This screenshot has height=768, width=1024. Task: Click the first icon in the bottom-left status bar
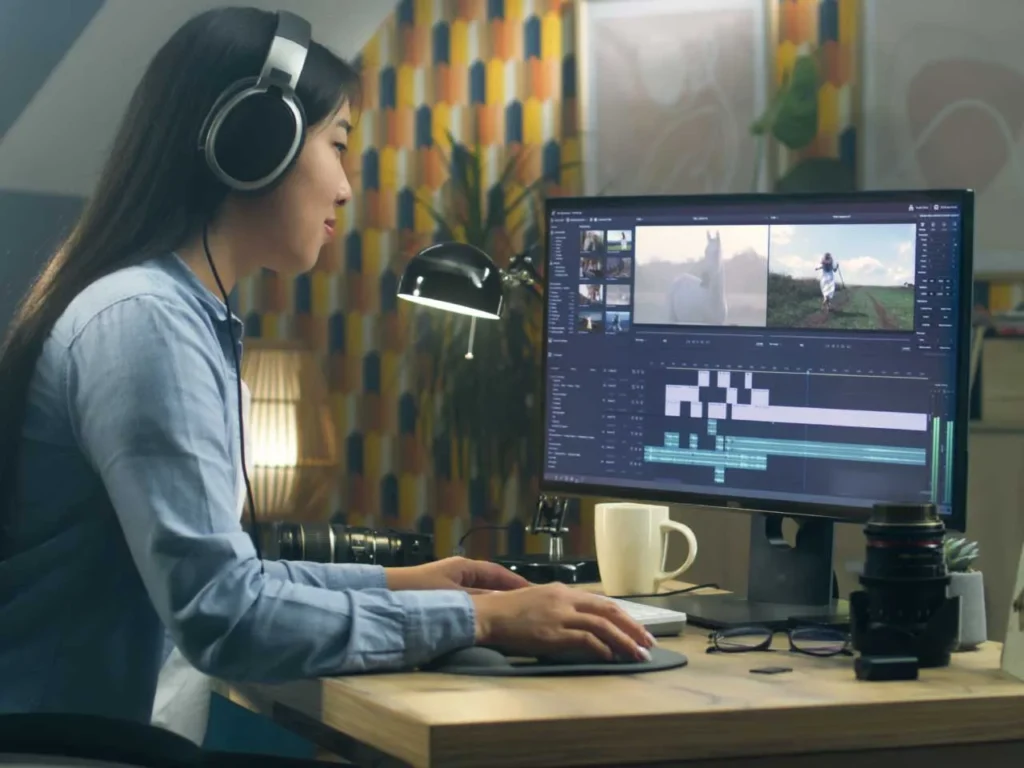click(549, 475)
